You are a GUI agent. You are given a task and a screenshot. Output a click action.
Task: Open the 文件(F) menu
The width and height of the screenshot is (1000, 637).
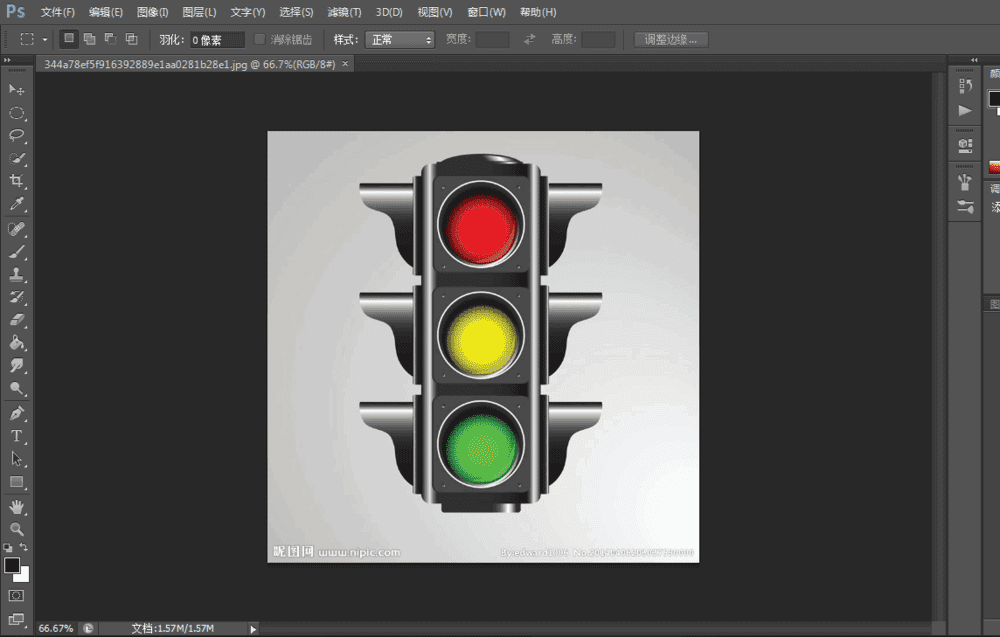click(x=57, y=12)
